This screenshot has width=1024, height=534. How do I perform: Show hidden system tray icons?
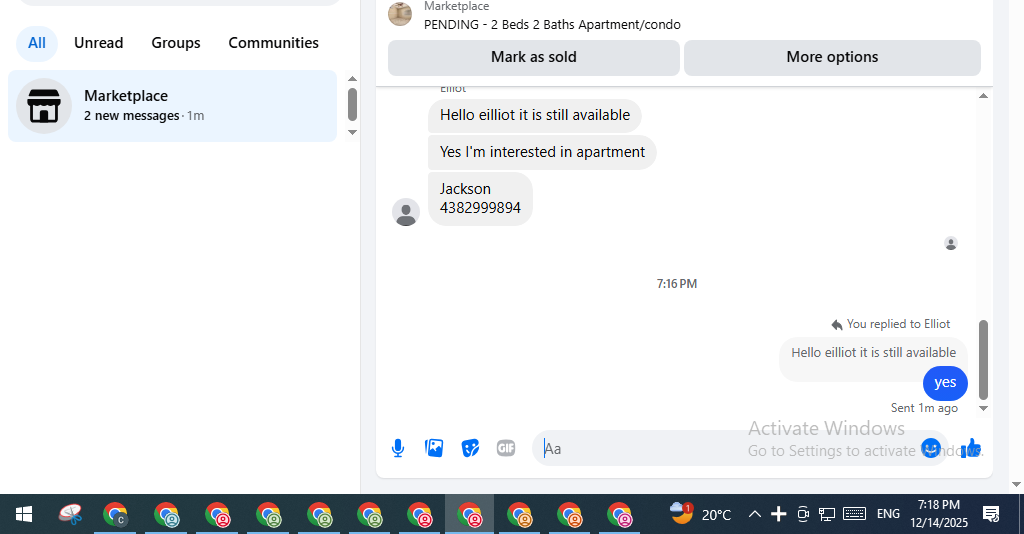coord(754,514)
